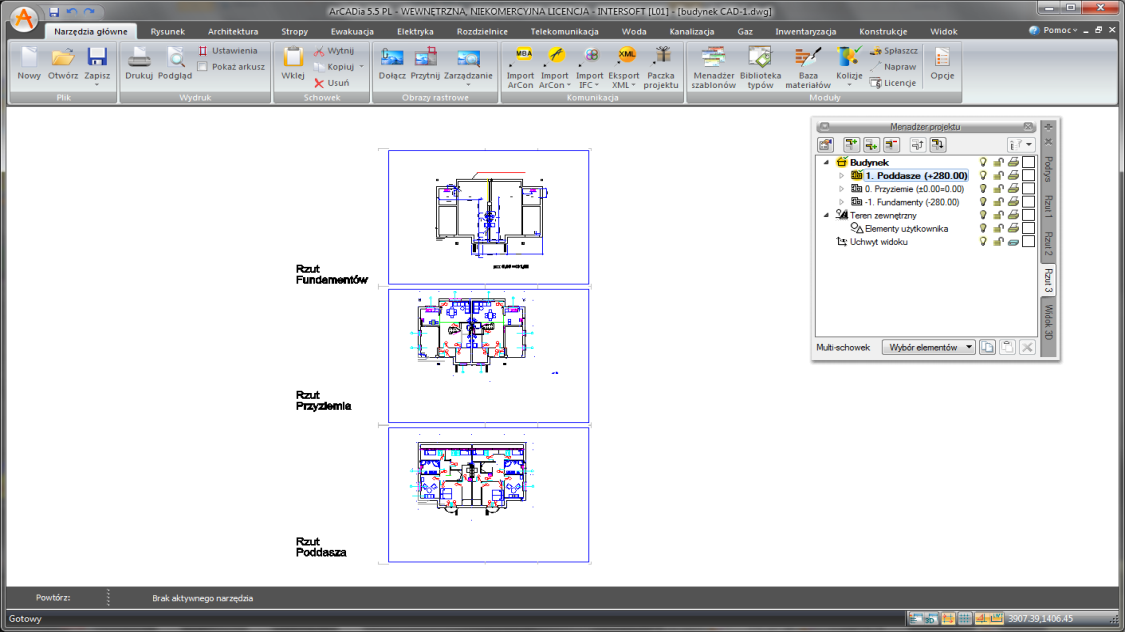Select the Rzut Przyziemia floor plan viewport

coord(489,356)
